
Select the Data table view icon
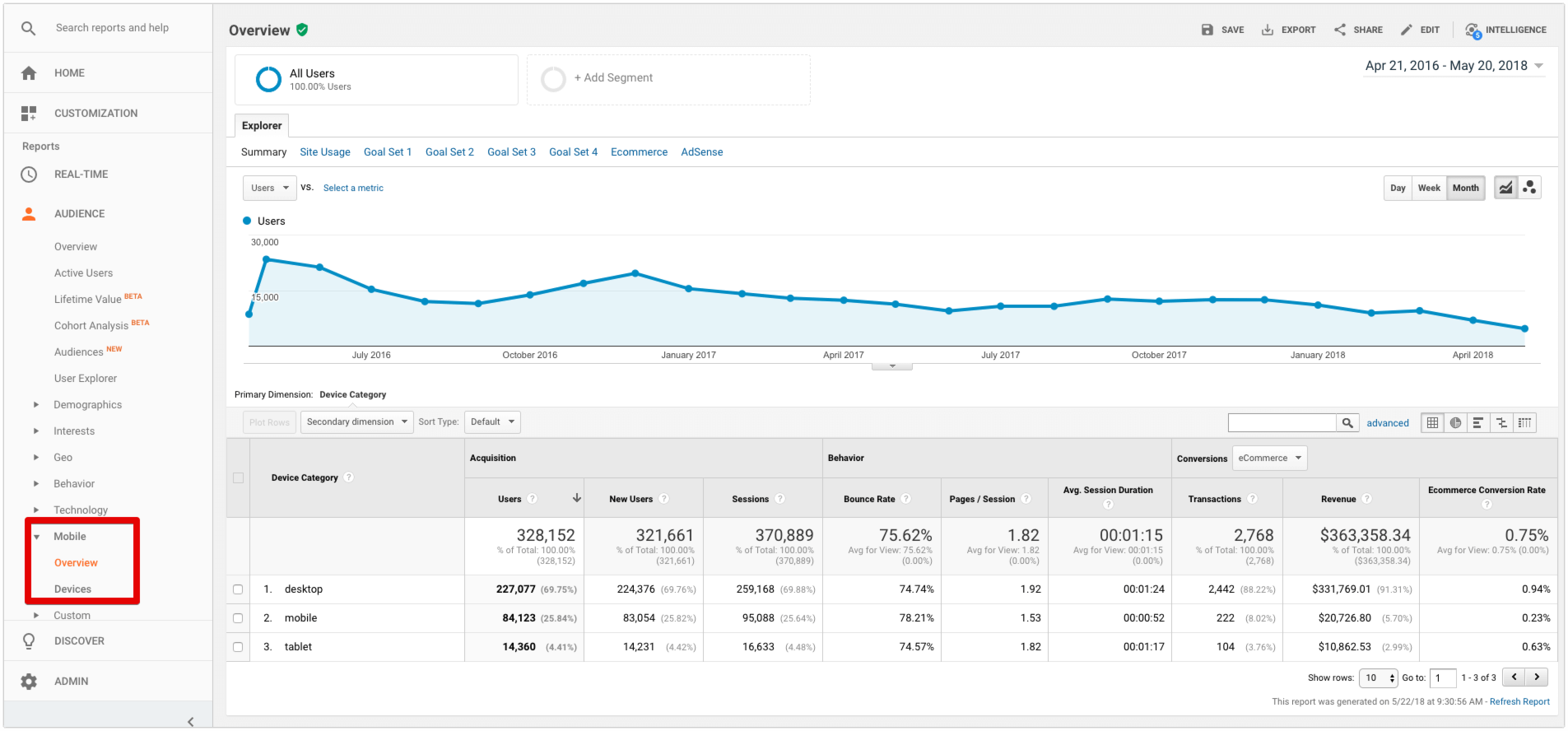pos(1433,423)
